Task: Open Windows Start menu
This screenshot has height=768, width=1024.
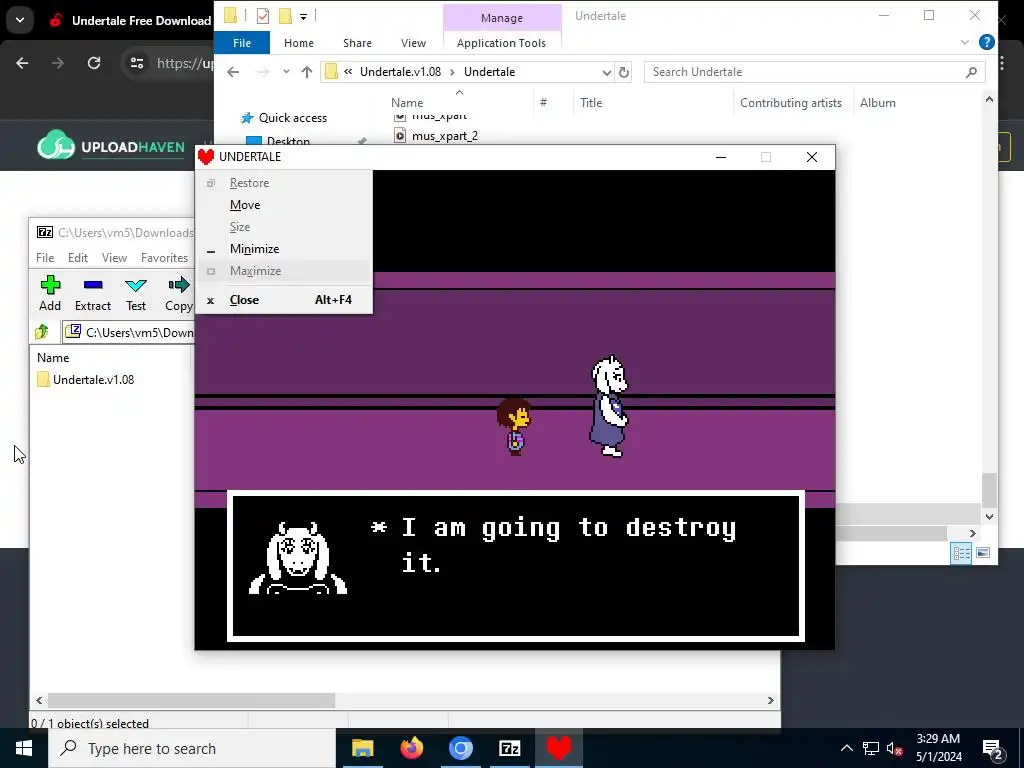Action: coord(24,748)
